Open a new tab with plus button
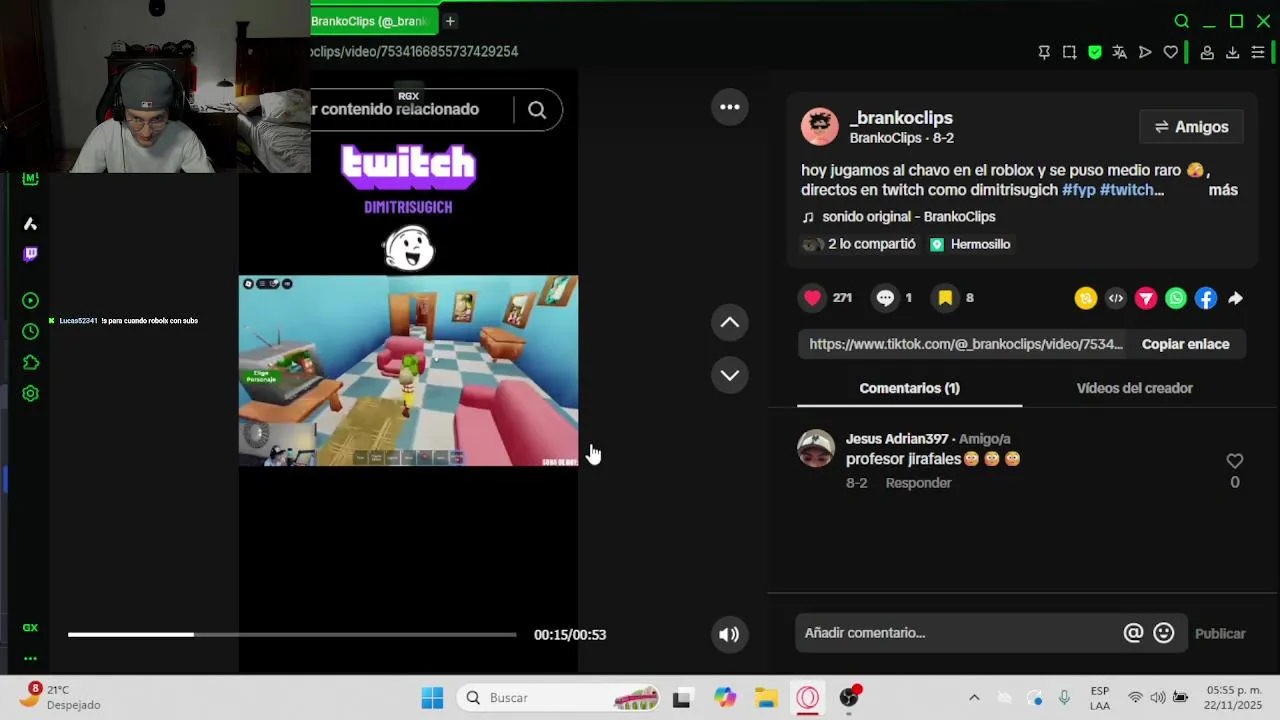This screenshot has width=1280, height=720. 450,21
